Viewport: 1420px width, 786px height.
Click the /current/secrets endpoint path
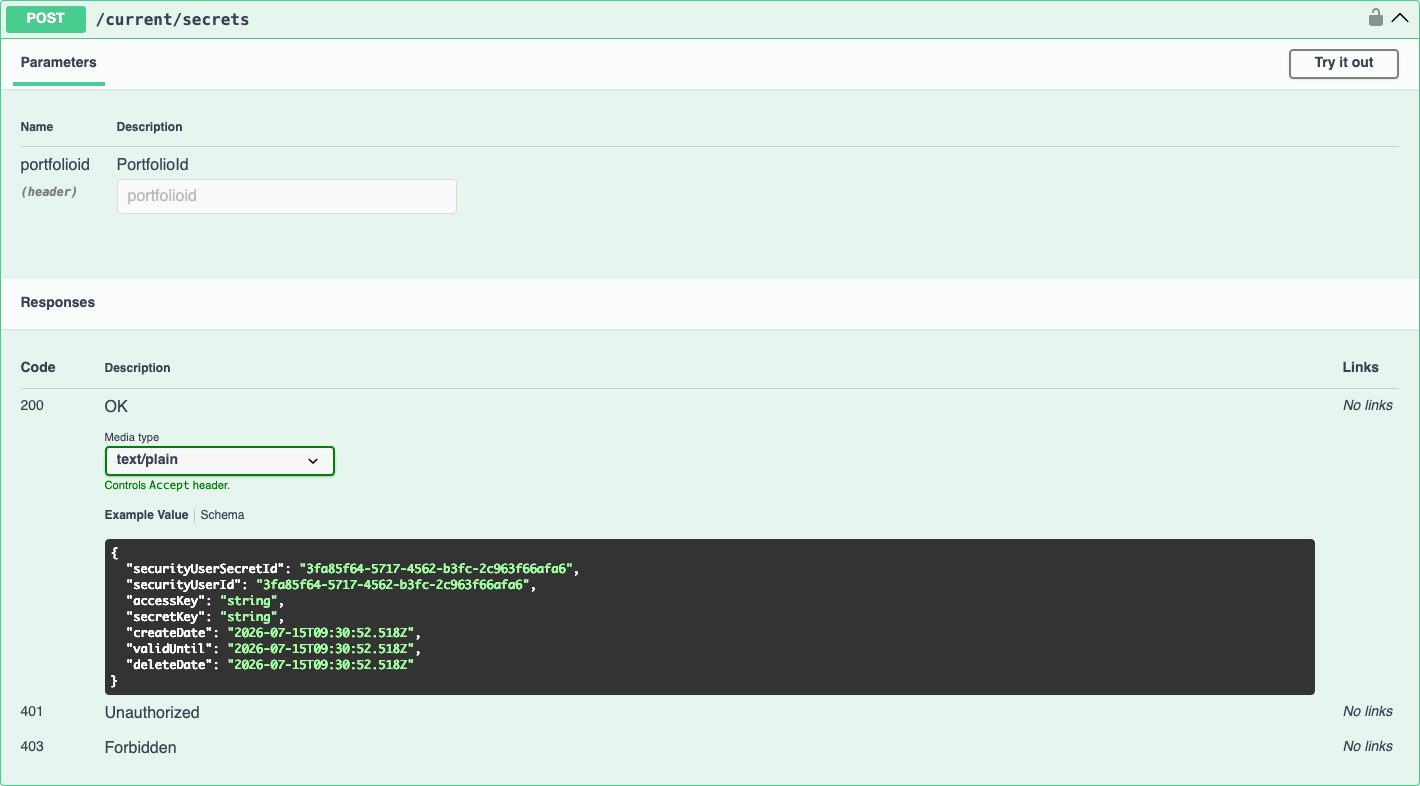(x=172, y=19)
